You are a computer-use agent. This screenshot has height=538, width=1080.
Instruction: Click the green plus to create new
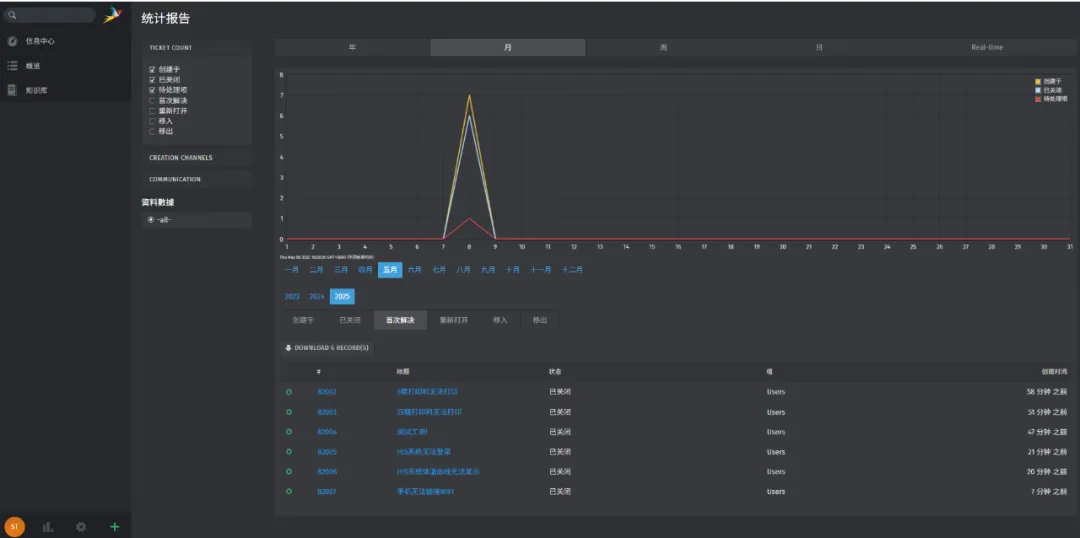[114, 527]
